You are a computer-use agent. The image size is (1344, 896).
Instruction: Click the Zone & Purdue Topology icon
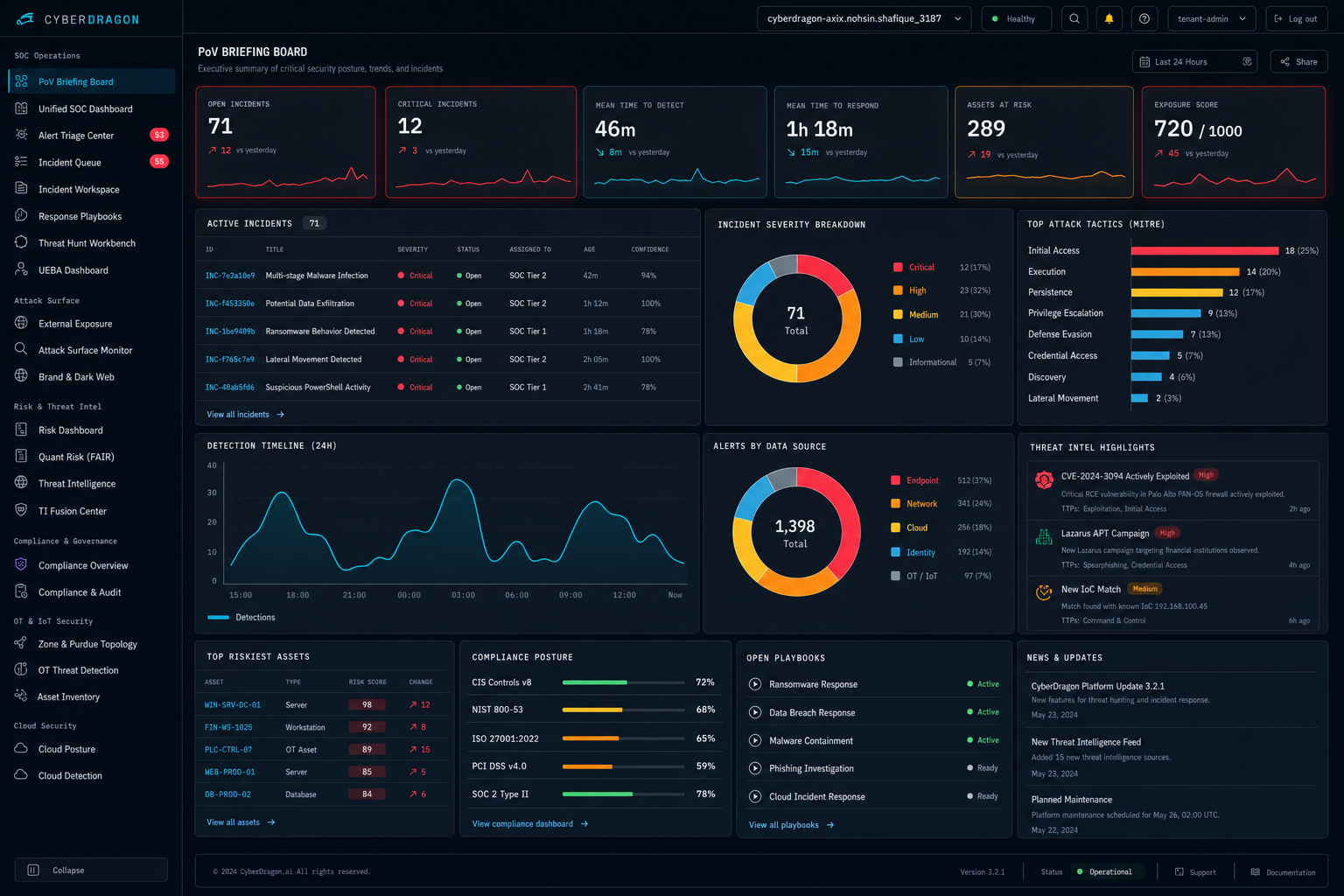click(22, 643)
